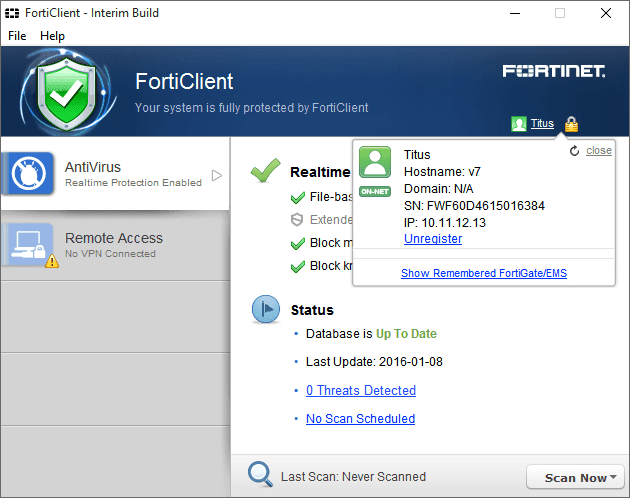Screen dimensions: 630x498
Task: Click the Titus user link in header
Action: 542,123
